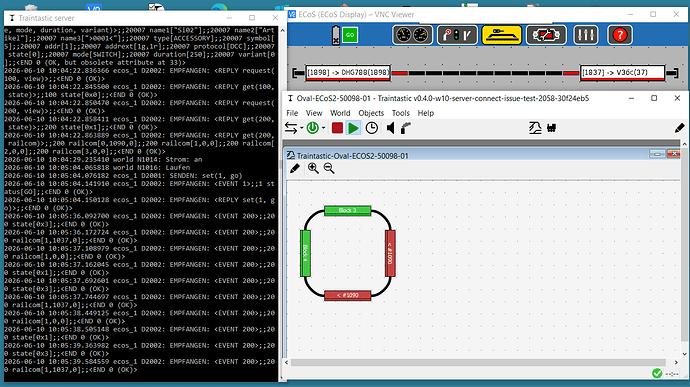Minimize the Traintastic-Oval-ECOS2 board subwindow

657,154
